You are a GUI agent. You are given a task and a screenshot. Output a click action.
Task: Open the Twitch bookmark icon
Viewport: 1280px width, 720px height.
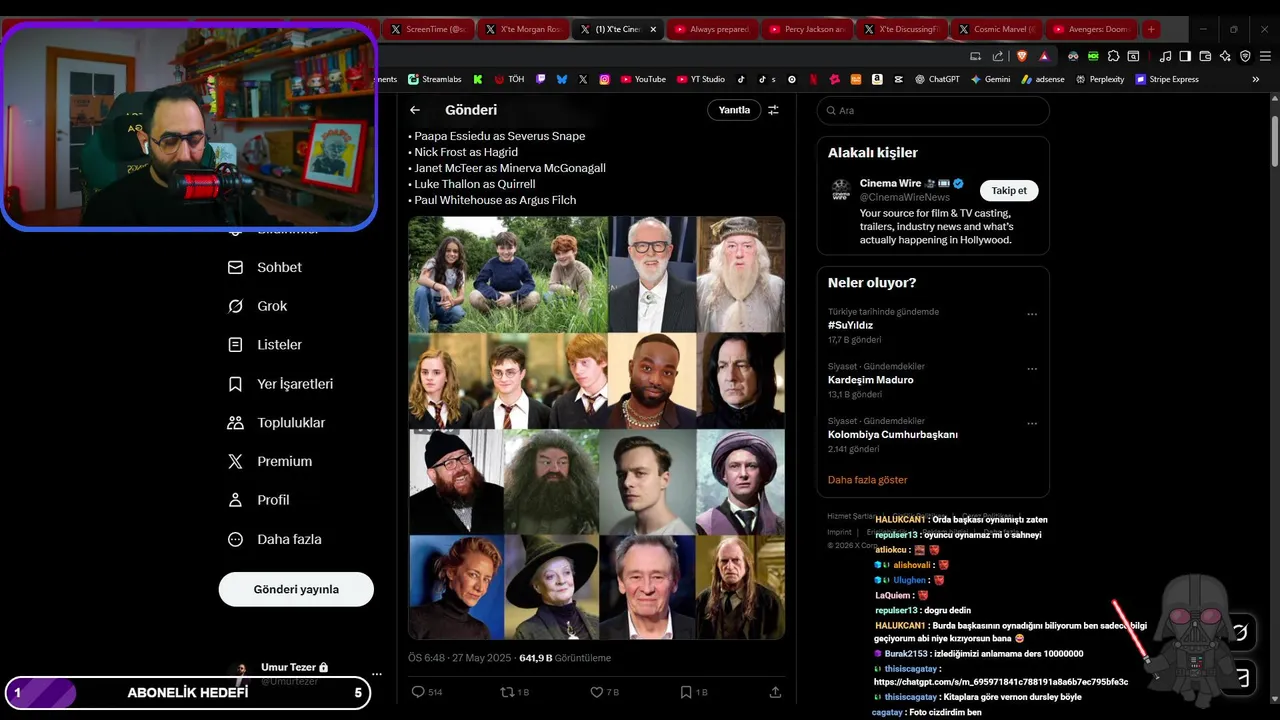pyautogui.click(x=541, y=79)
